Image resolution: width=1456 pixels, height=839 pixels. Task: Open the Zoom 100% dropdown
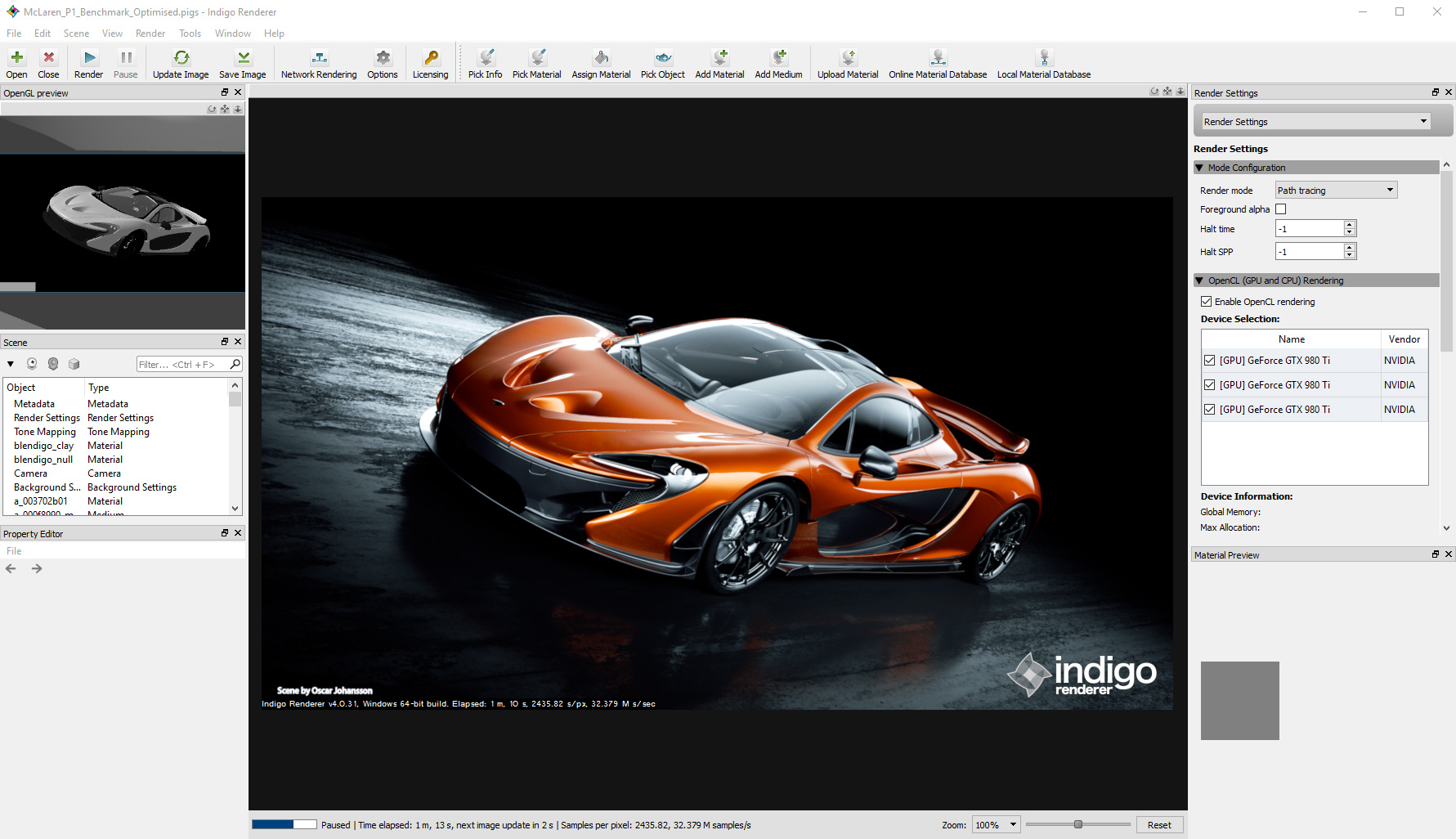pos(997,825)
